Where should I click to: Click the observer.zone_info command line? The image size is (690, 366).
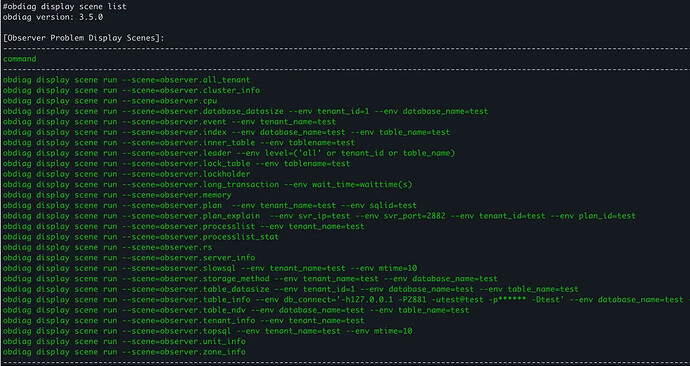[124, 352]
